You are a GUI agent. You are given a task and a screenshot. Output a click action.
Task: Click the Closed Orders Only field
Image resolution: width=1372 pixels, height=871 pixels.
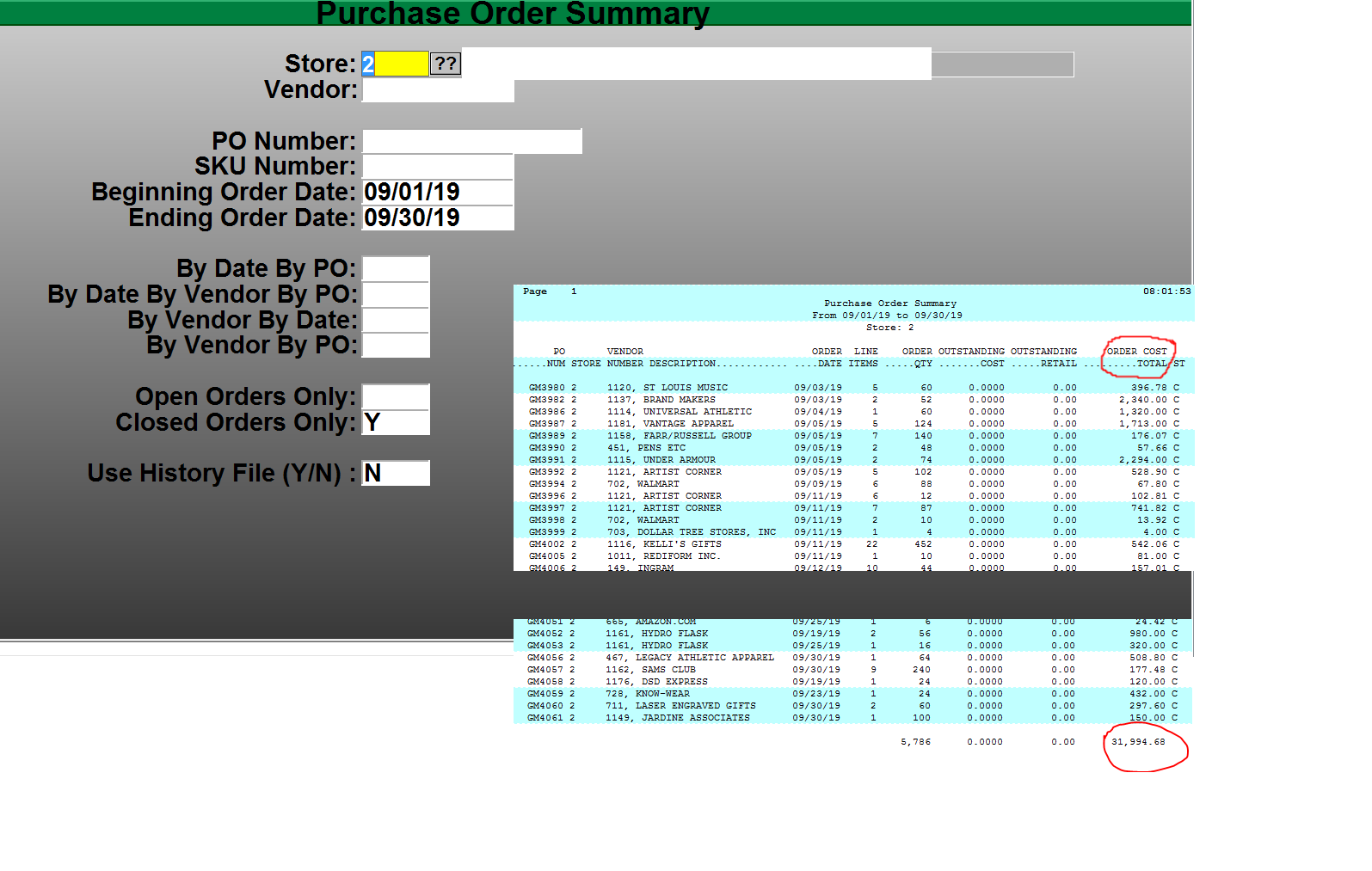coord(396,423)
